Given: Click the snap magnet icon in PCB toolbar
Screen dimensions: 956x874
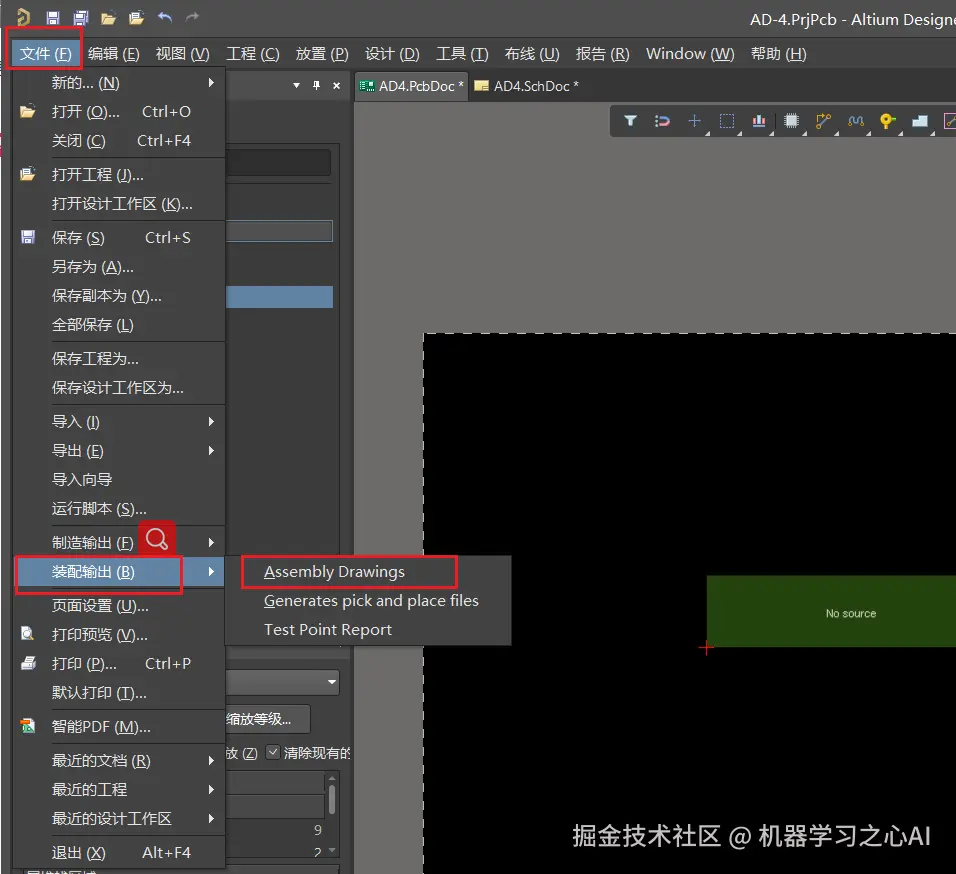Looking at the screenshot, I should coord(662,121).
